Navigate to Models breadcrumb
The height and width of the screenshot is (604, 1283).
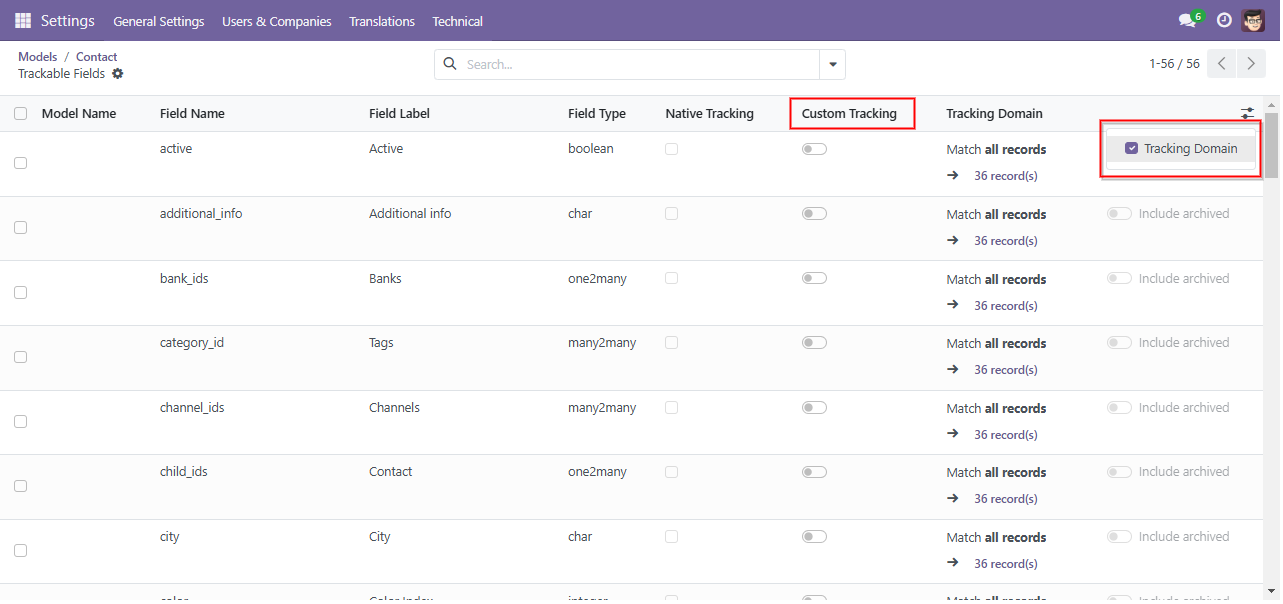(38, 57)
